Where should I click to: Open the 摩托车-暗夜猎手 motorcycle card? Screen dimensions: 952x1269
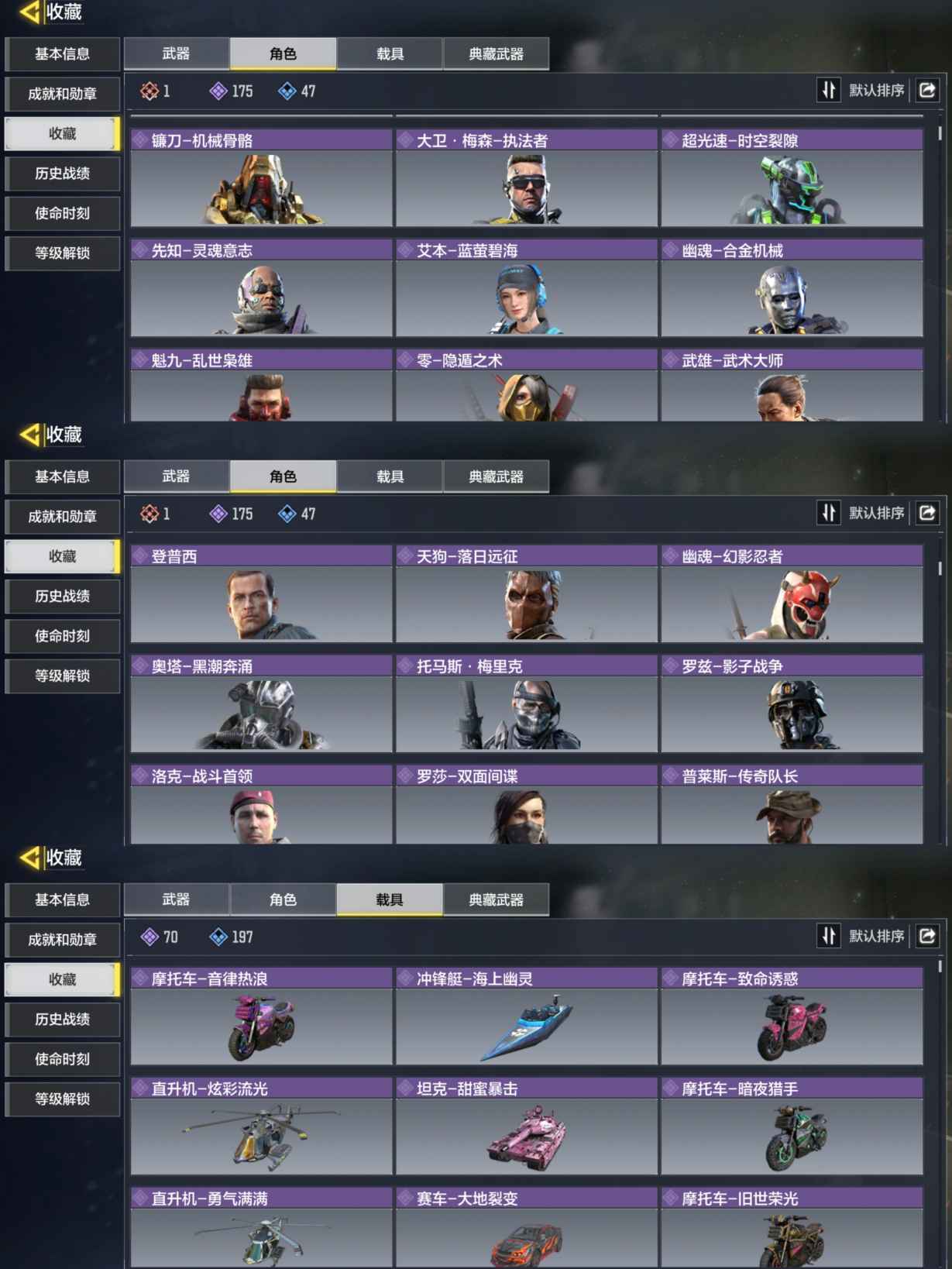(792, 1126)
